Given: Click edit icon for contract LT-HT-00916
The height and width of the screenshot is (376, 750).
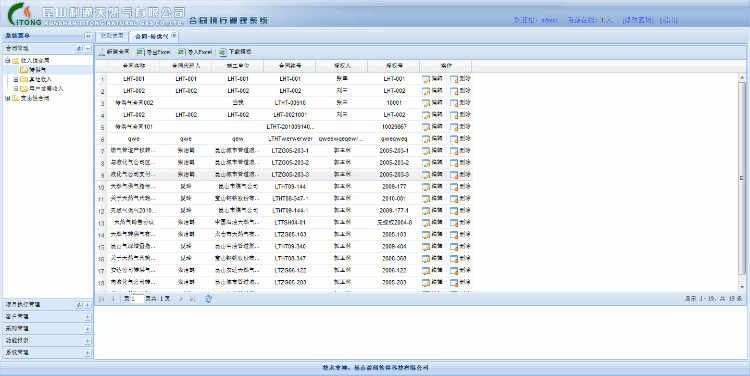Looking at the screenshot, I should (x=426, y=103).
